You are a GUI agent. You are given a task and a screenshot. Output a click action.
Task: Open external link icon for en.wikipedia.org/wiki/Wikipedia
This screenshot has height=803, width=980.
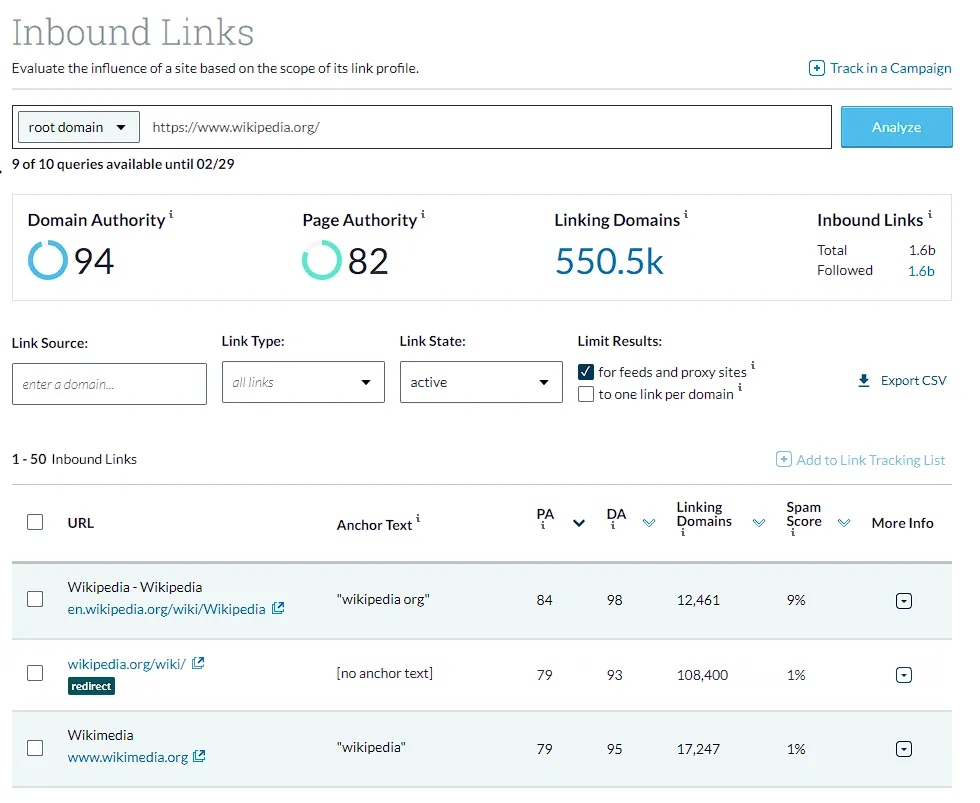coord(278,608)
